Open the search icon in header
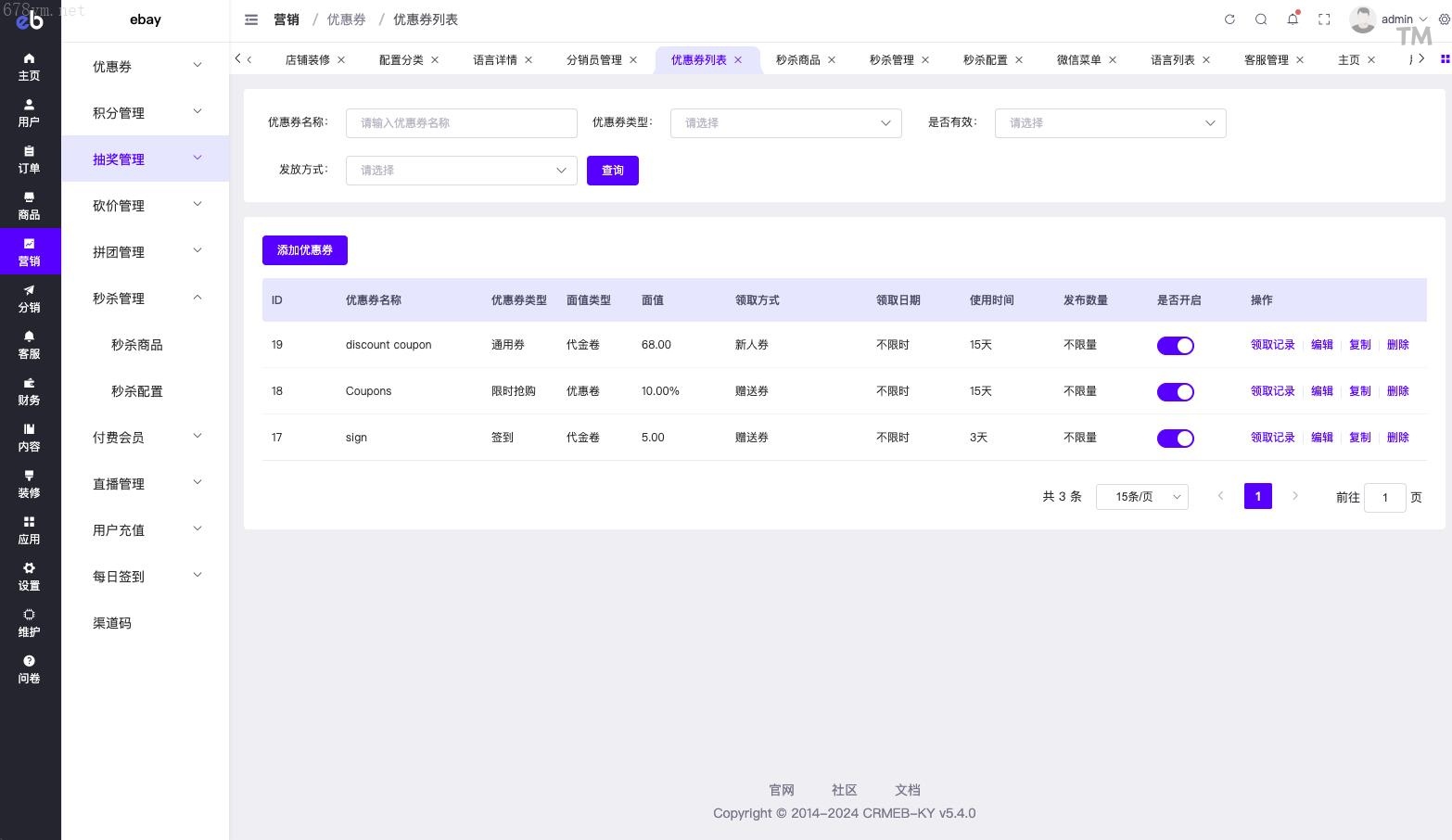Image resolution: width=1452 pixels, height=840 pixels. 1261,19
